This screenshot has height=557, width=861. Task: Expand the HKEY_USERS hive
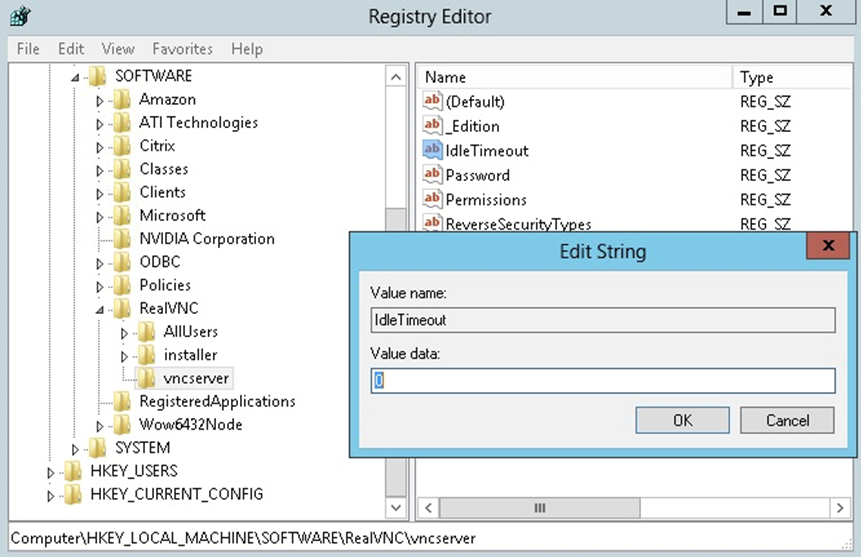(x=52, y=471)
